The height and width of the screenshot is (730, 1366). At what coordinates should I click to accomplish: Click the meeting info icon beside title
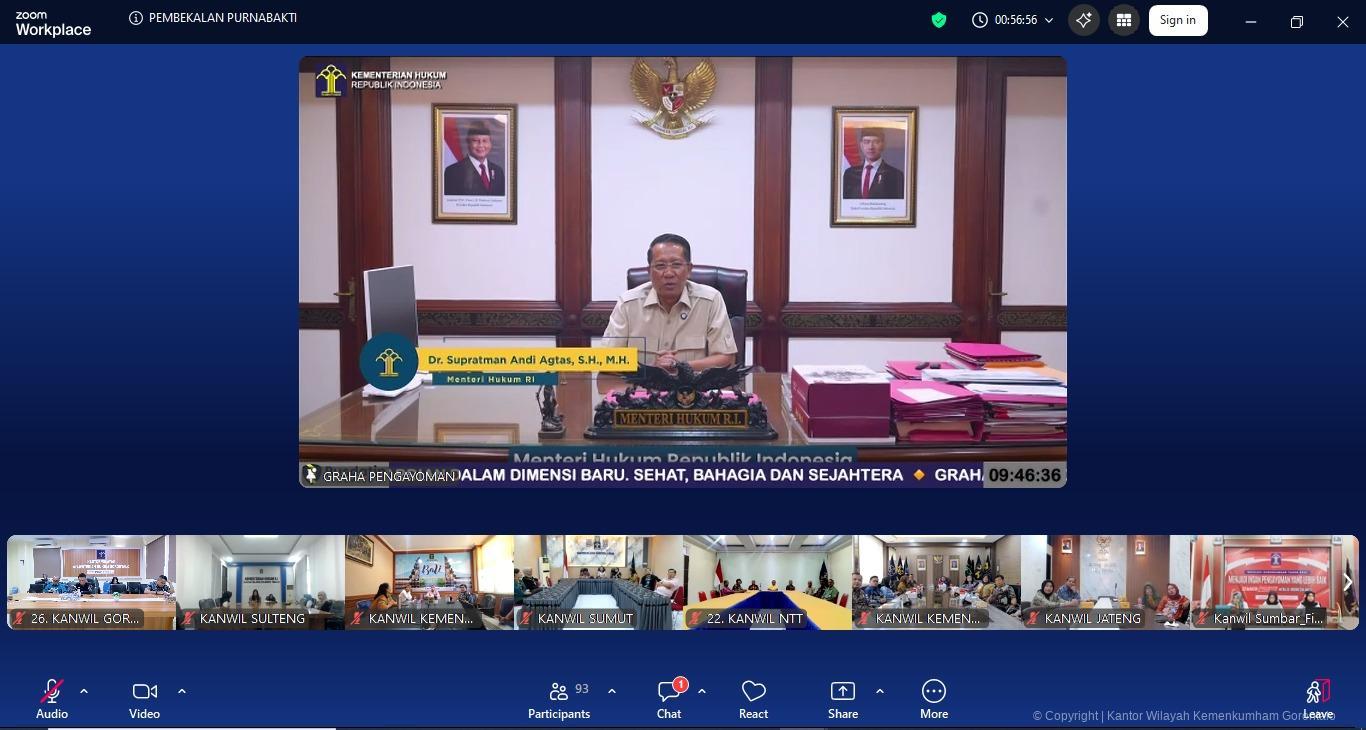click(x=136, y=18)
